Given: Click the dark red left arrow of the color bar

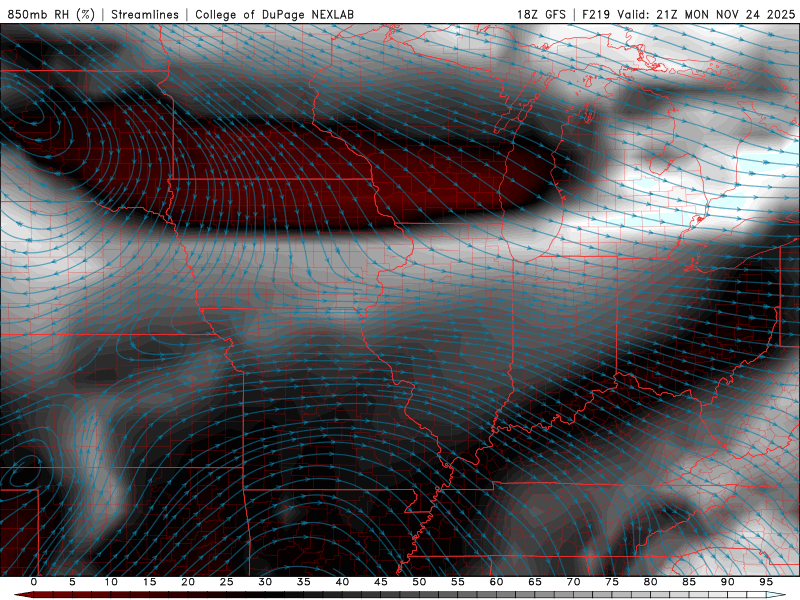Looking at the screenshot, I should [23, 595].
